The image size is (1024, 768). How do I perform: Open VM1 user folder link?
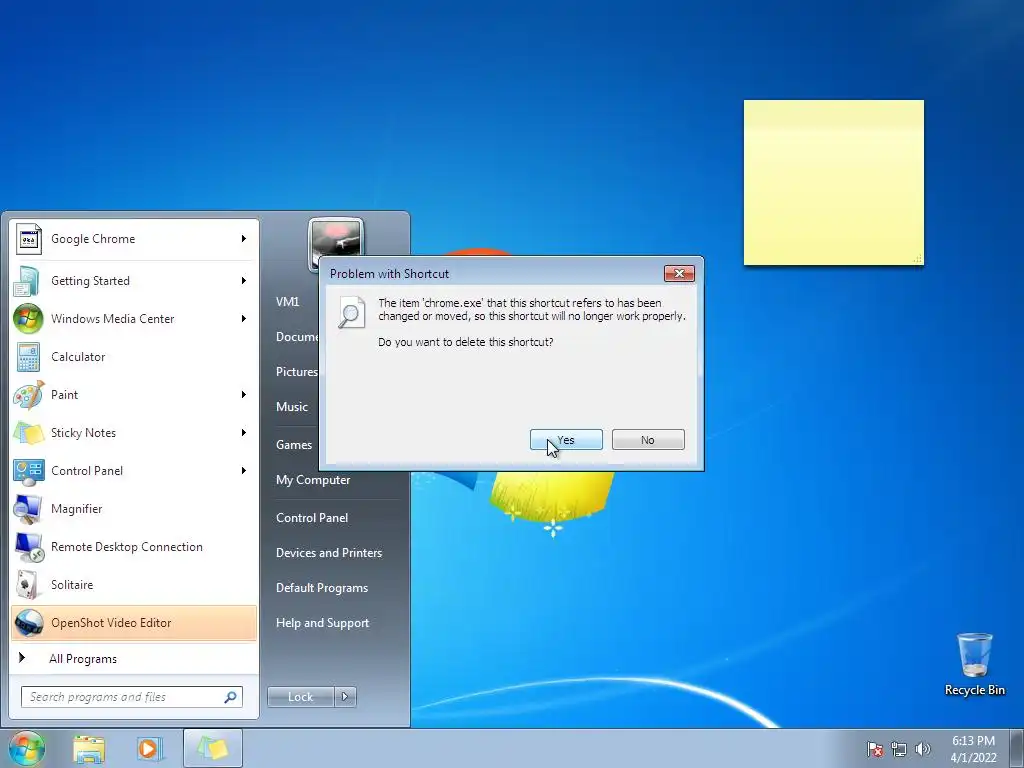(x=287, y=302)
